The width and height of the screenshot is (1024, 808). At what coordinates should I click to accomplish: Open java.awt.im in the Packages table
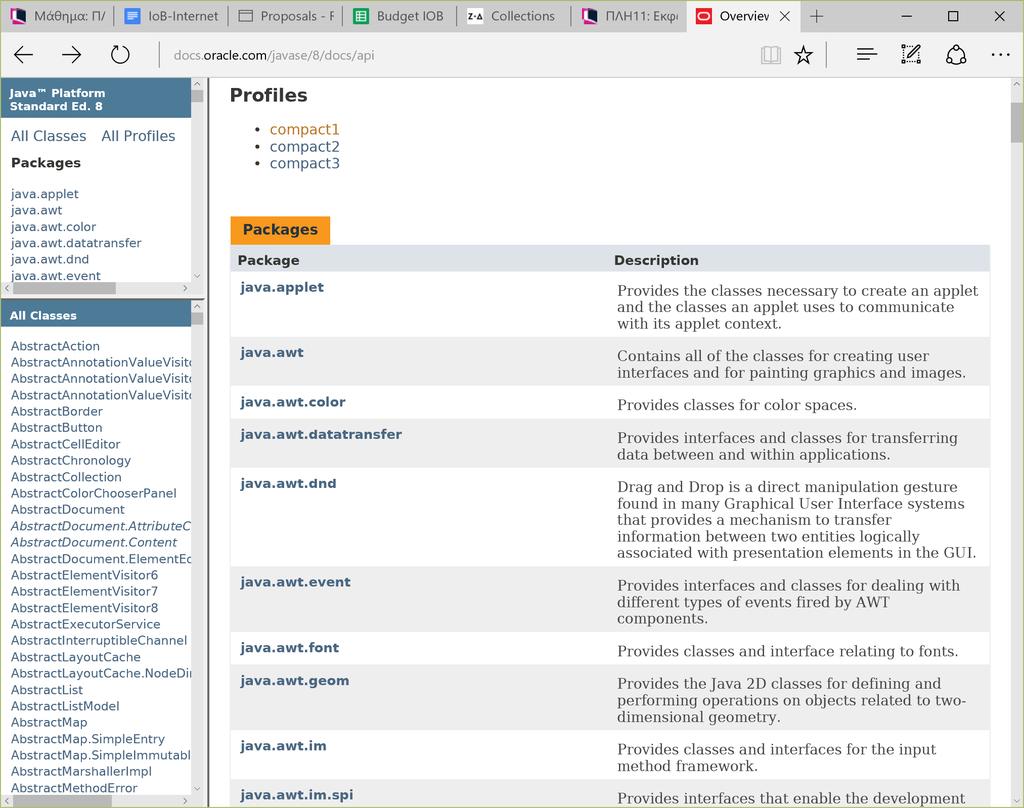[x=283, y=746]
